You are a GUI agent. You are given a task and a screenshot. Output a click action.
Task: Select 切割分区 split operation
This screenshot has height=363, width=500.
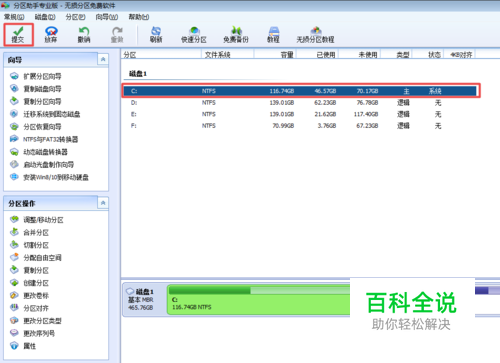[29, 245]
